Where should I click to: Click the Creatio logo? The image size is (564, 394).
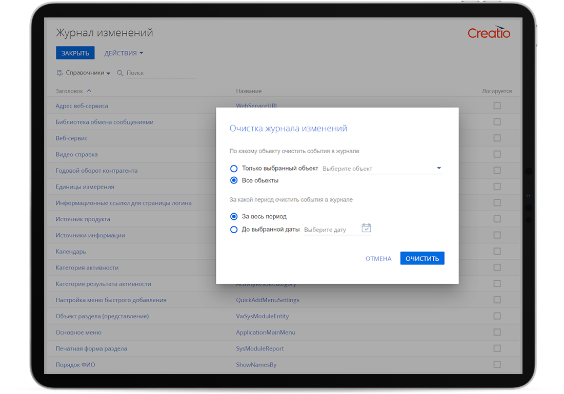click(488, 32)
